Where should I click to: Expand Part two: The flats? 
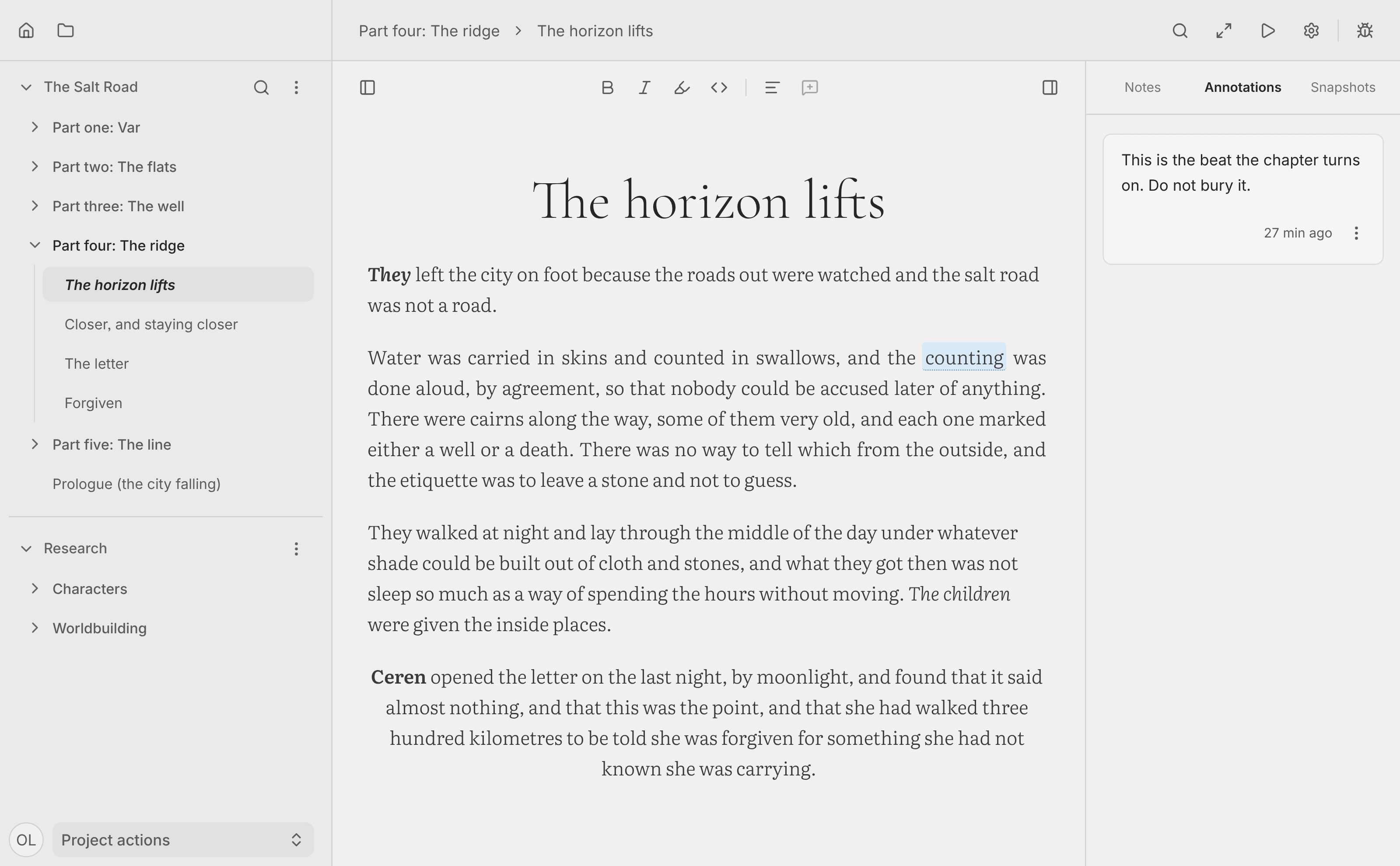[35, 167]
